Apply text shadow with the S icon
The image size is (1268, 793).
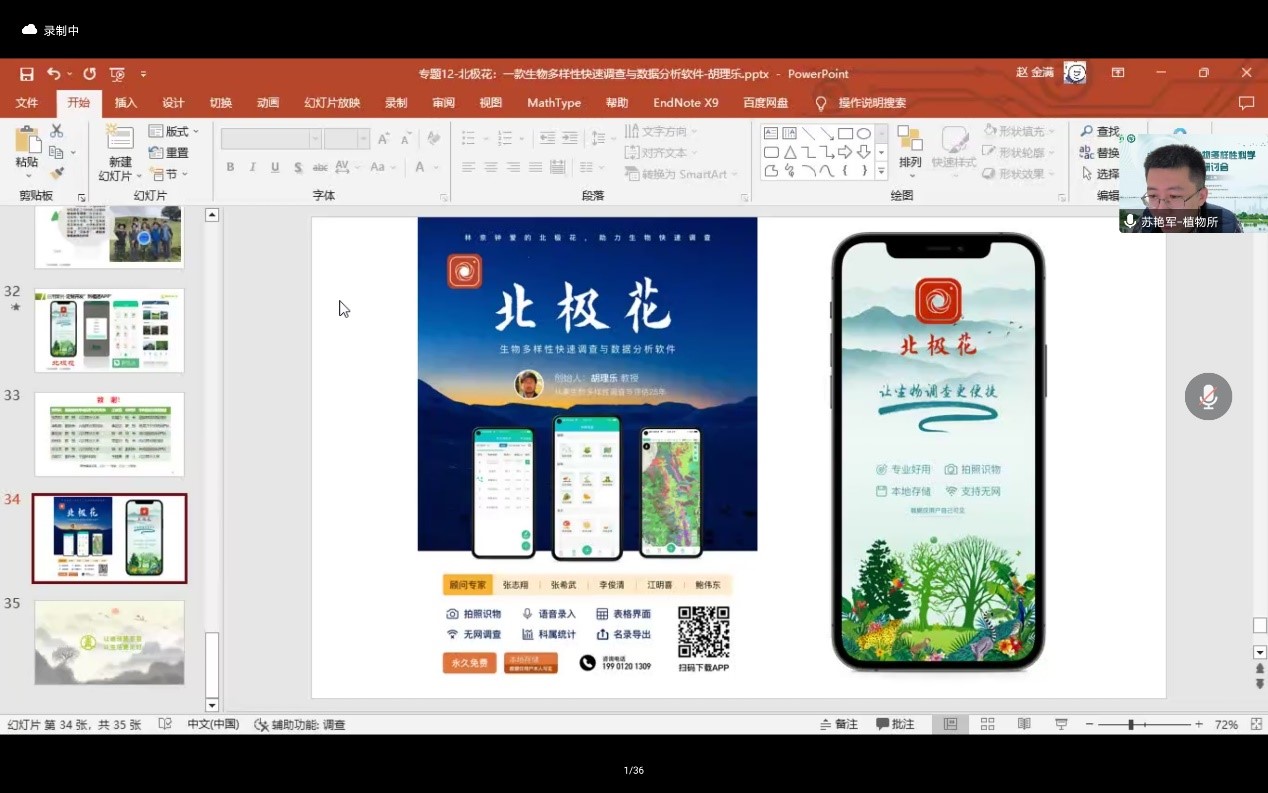(x=298, y=167)
